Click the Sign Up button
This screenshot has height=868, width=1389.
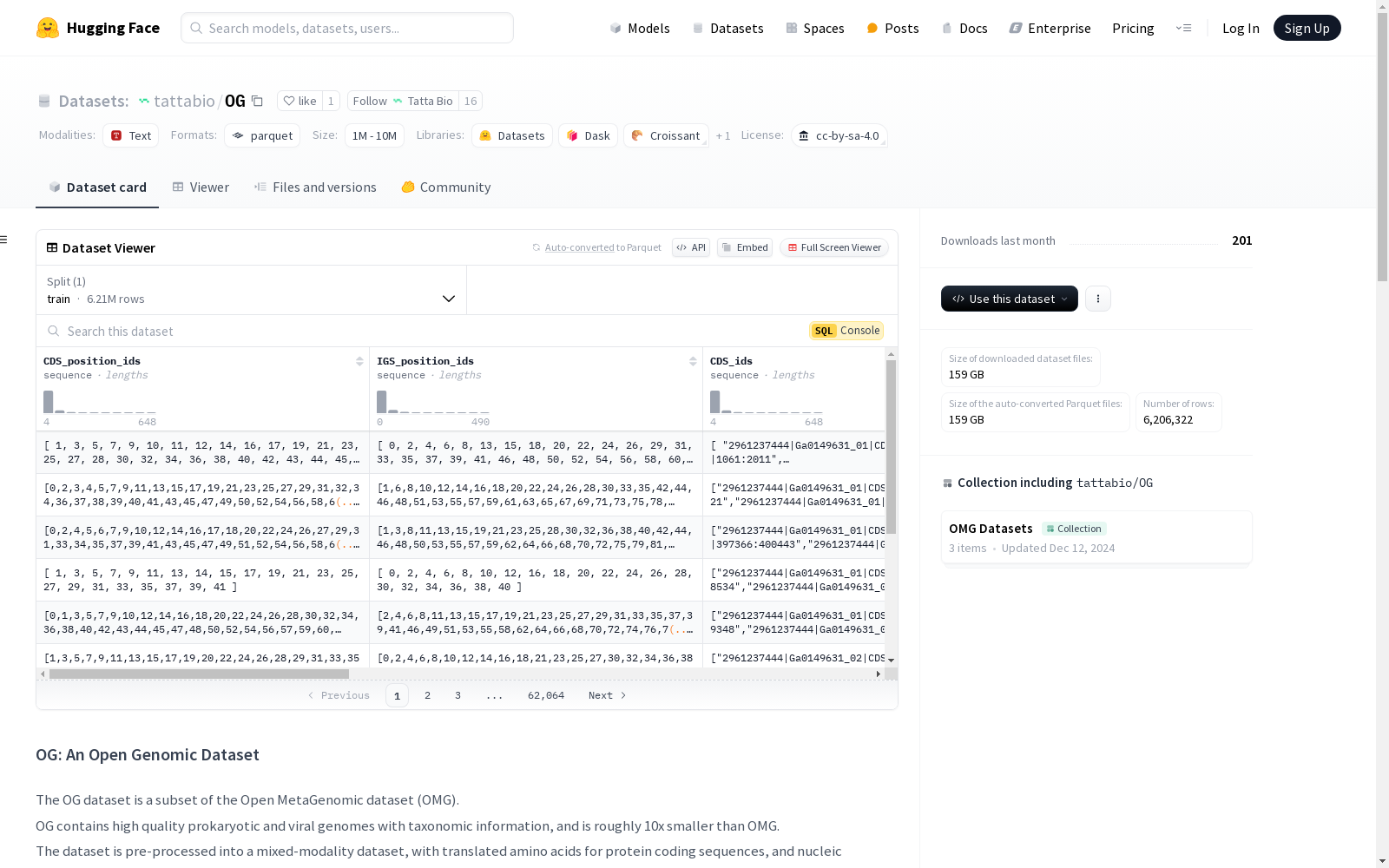click(x=1307, y=28)
